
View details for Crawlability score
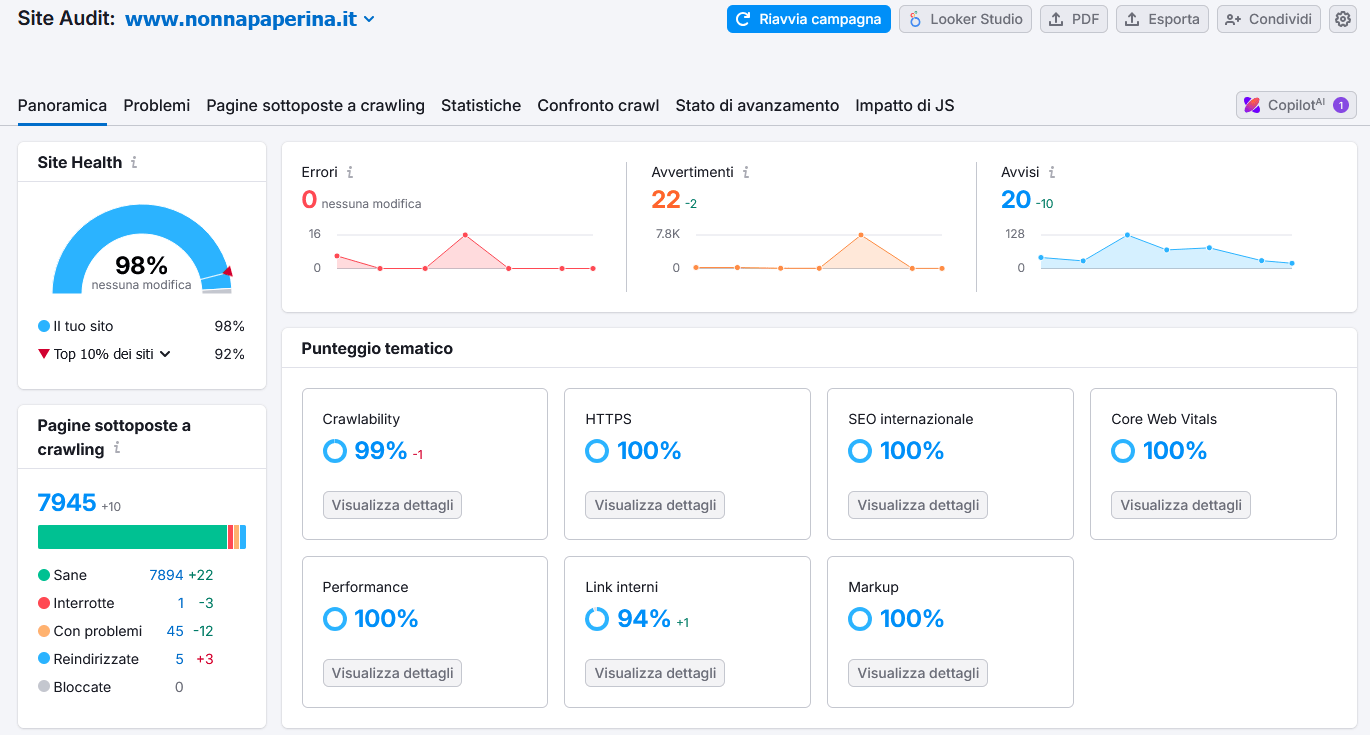392,505
